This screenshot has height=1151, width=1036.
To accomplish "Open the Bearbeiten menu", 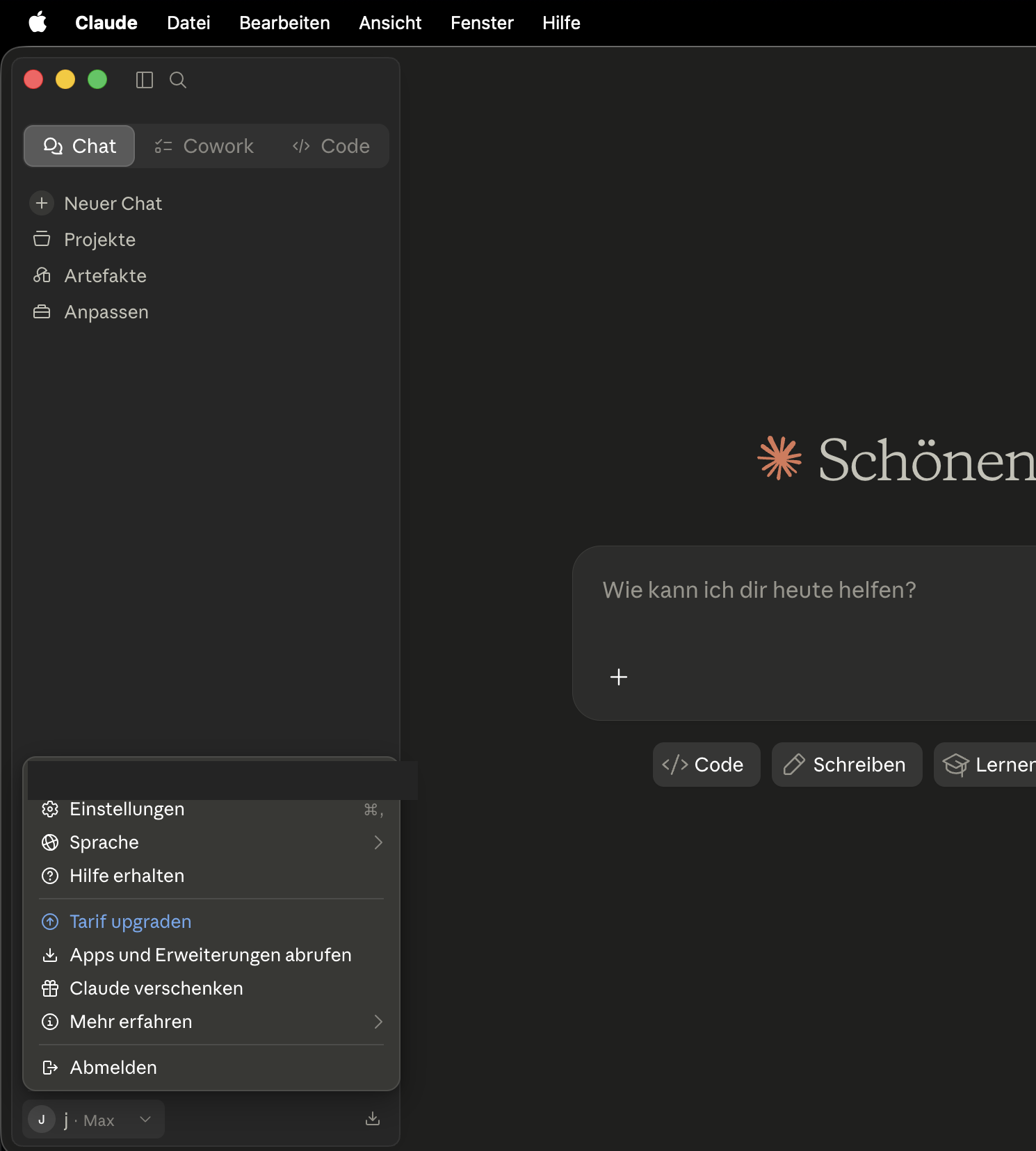I will tap(284, 22).
